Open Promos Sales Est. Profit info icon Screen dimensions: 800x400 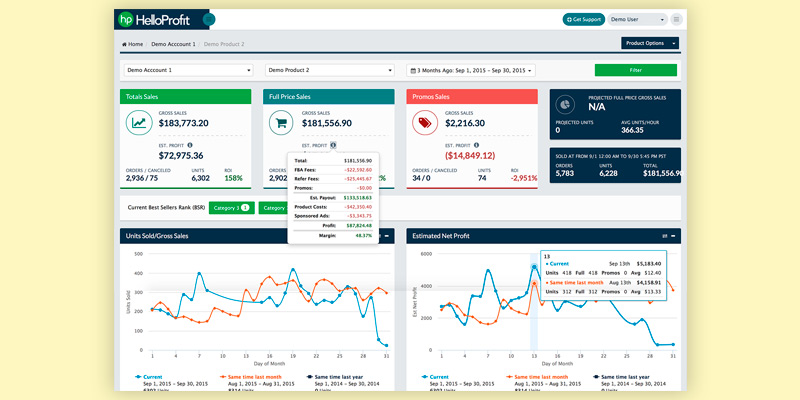[x=476, y=145]
